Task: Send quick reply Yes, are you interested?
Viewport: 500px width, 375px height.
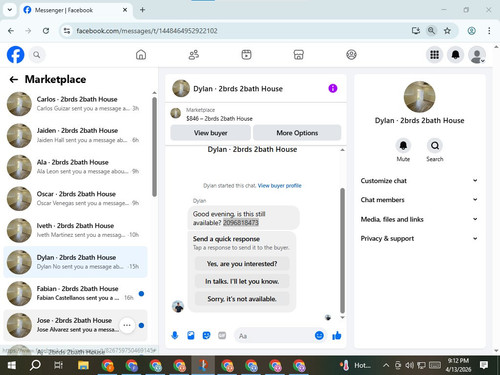Action: click(242, 264)
